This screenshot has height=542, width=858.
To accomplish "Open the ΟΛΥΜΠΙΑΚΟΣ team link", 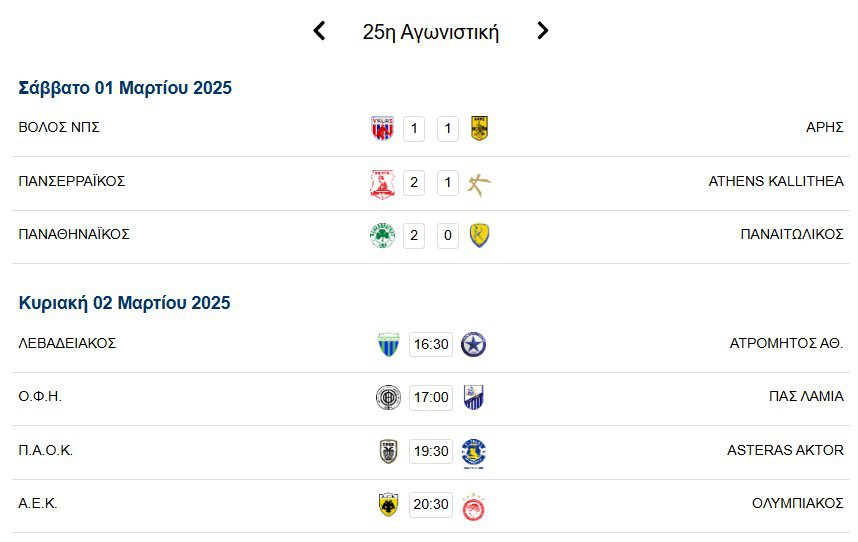I will [x=797, y=503].
